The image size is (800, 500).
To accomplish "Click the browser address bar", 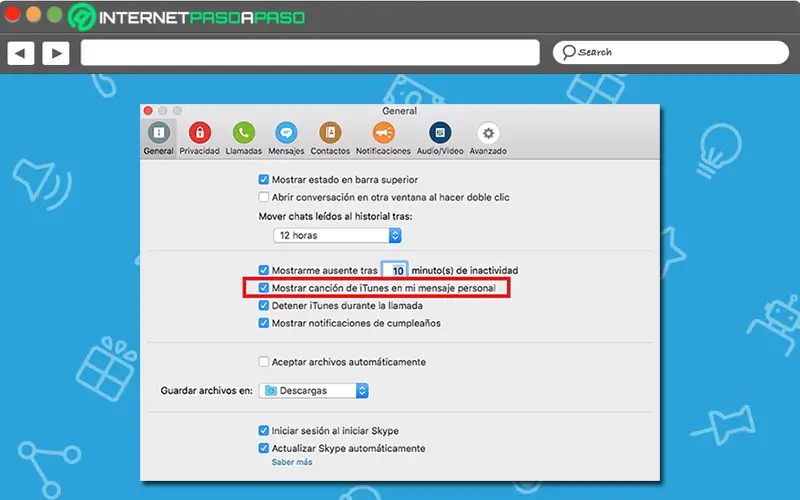I will pos(310,53).
